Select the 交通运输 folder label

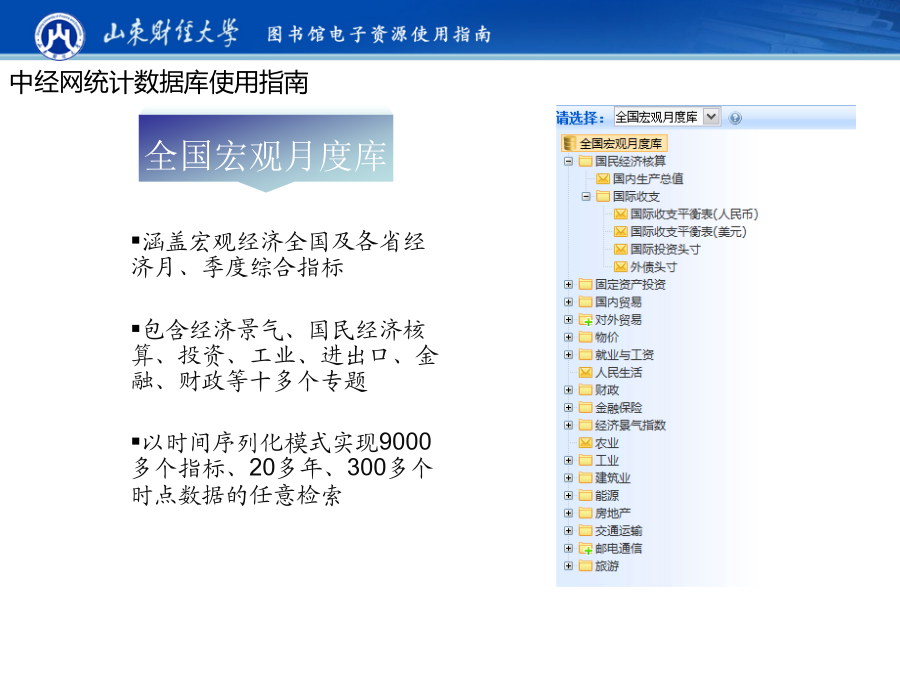coord(619,530)
